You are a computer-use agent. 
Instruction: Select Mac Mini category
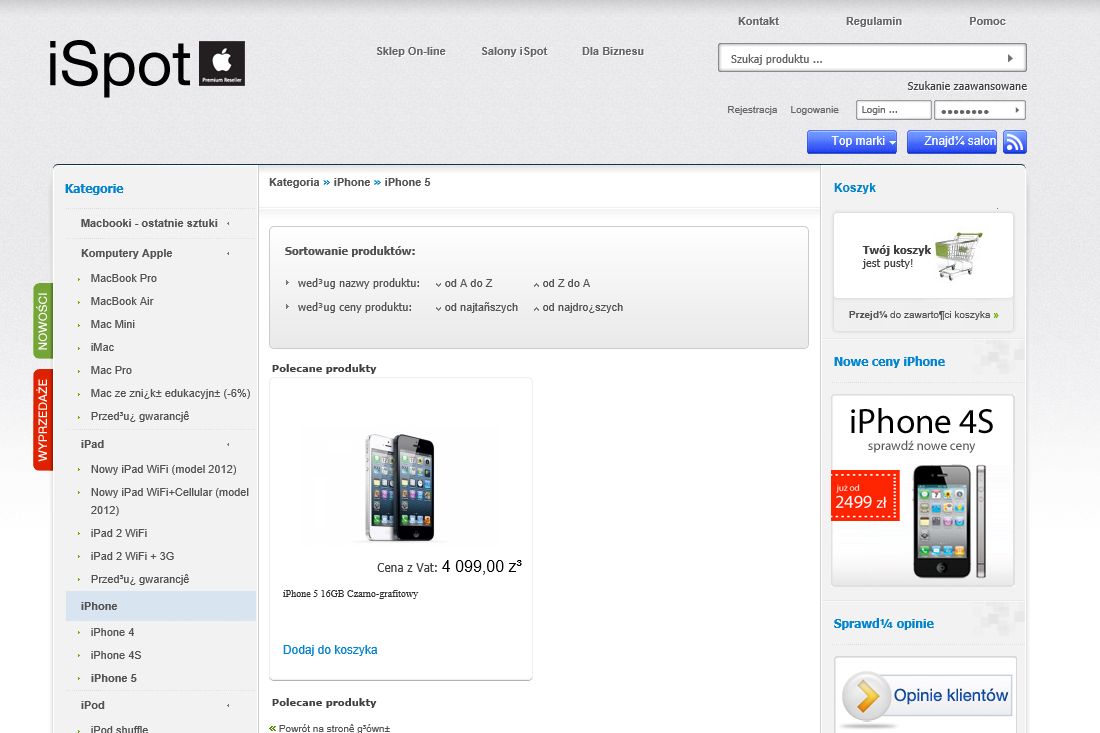[113, 325]
